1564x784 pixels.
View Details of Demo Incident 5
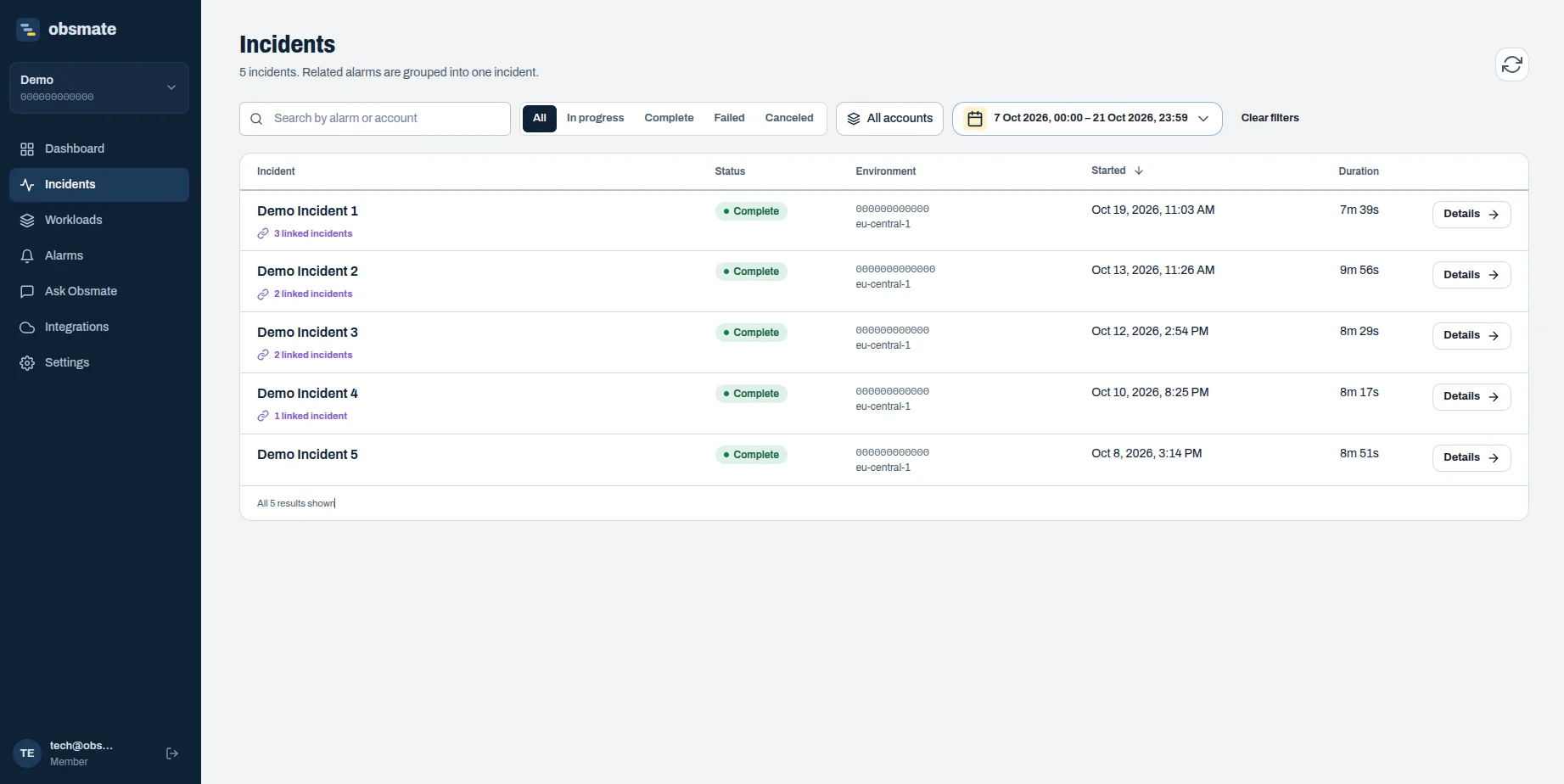1472,457
